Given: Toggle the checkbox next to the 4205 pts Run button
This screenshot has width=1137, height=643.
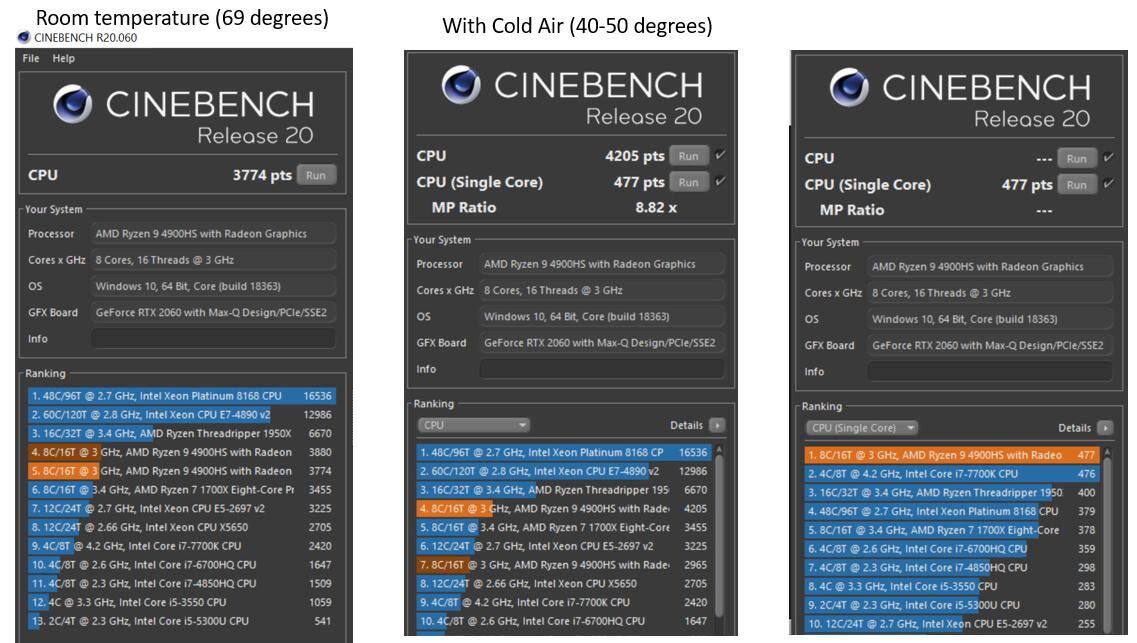Looking at the screenshot, I should pyautogui.click(x=721, y=156).
